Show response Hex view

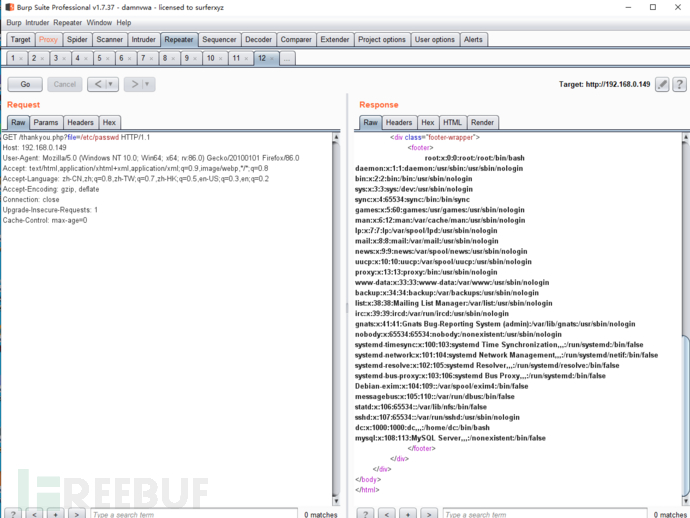(428, 122)
